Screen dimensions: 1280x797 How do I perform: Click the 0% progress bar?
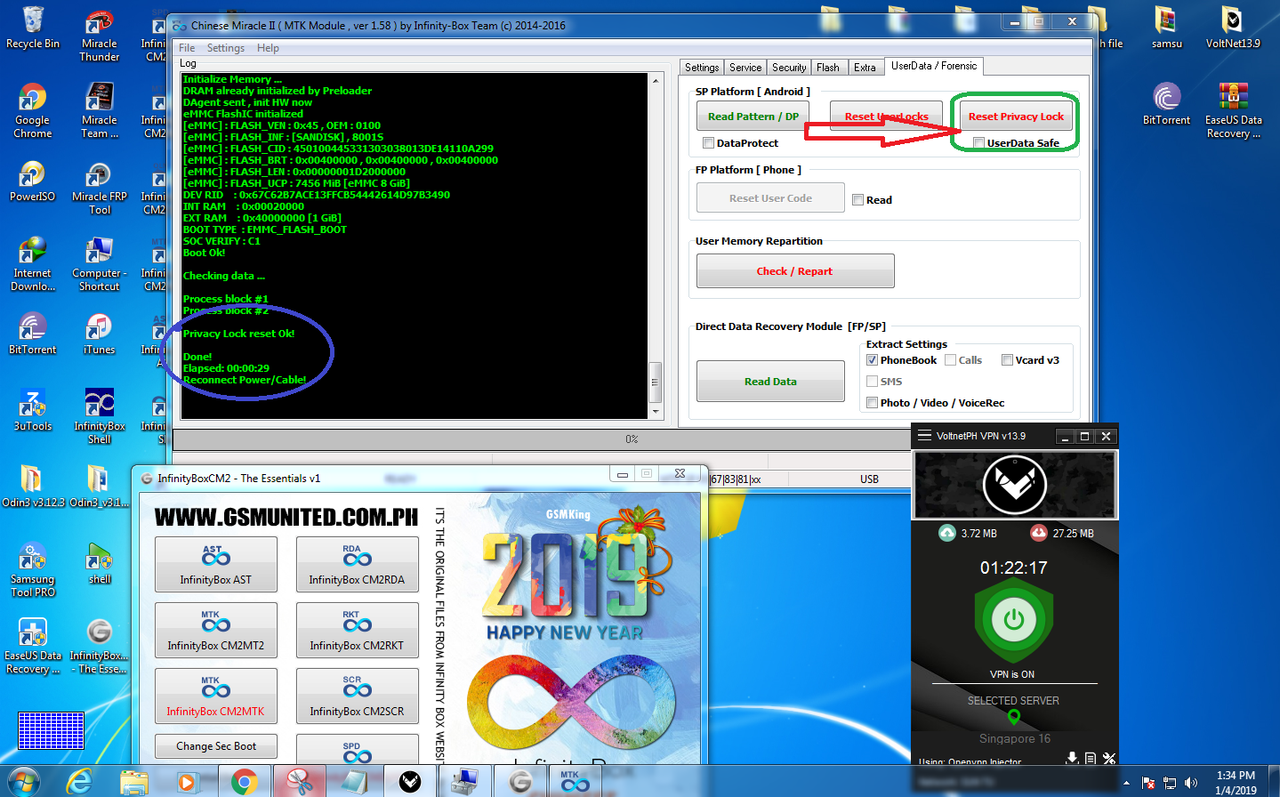pyautogui.click(x=632, y=439)
